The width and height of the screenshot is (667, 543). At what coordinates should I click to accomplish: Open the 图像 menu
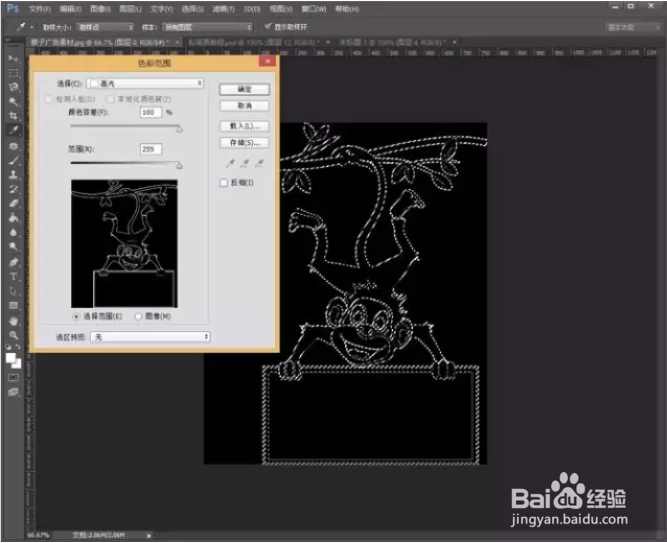[101, 9]
